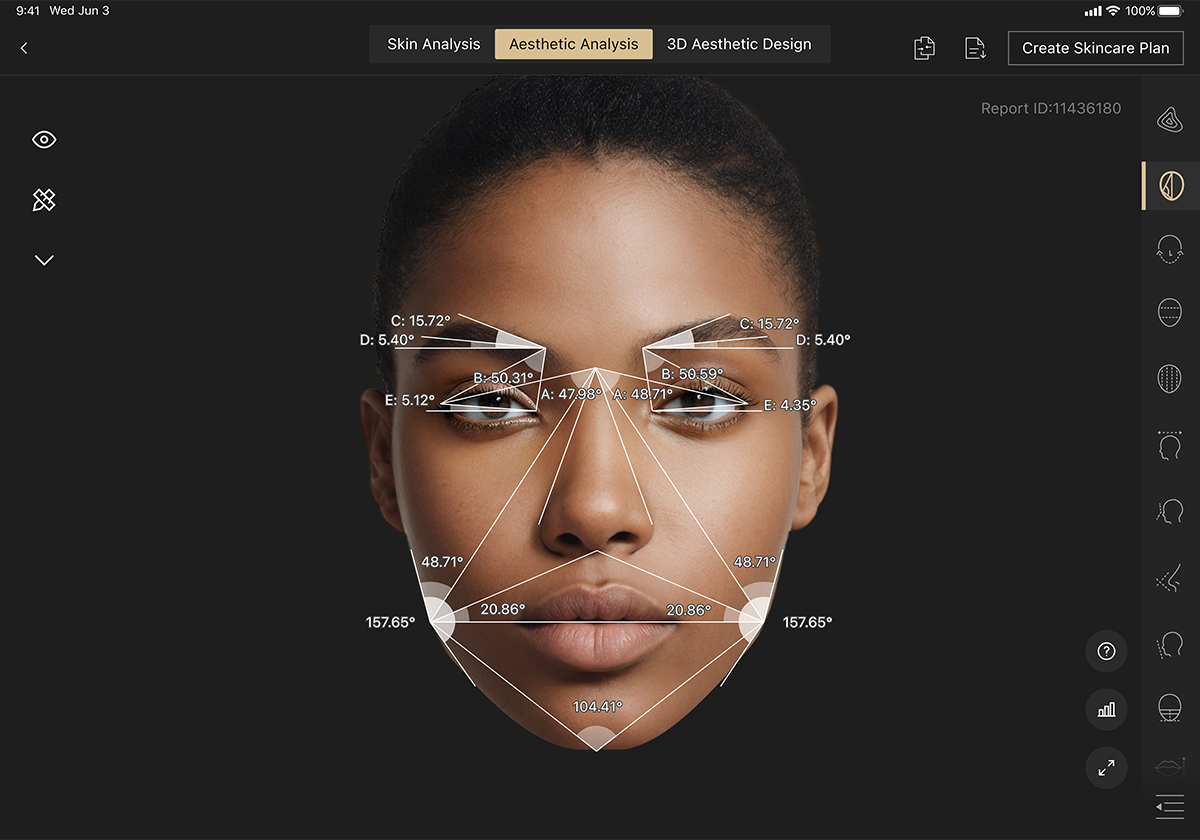Expand view to full screen
1200x840 pixels.
point(1106,768)
